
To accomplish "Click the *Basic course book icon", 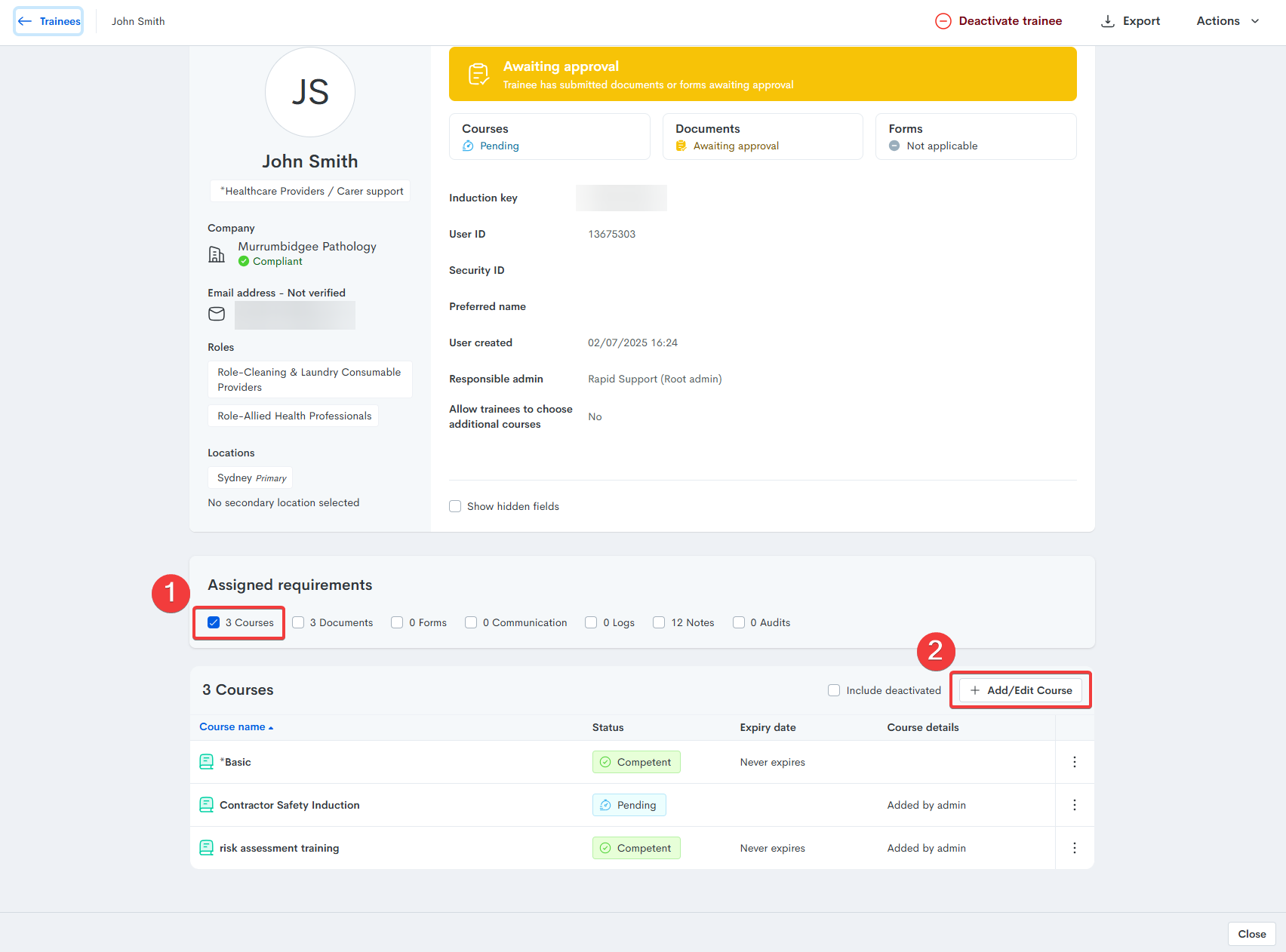I will tap(206, 762).
